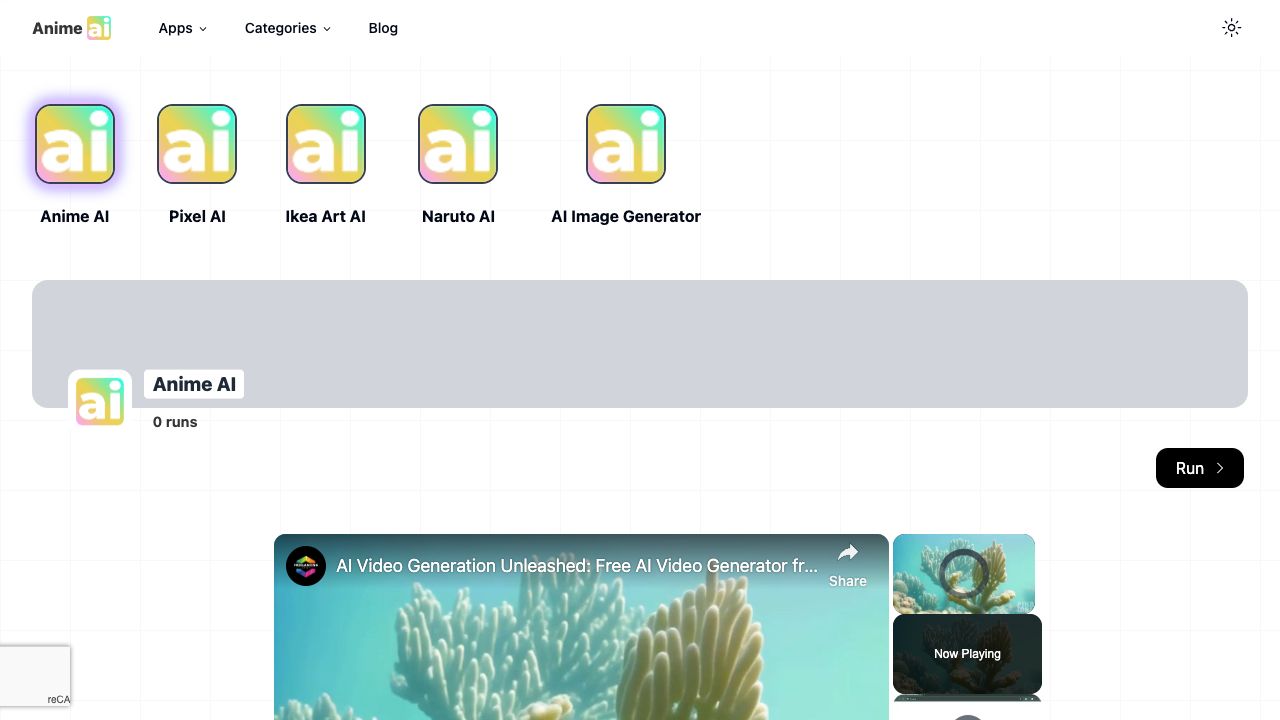Open the Anime AI app icon
The width and height of the screenshot is (1280, 720).
75,144
